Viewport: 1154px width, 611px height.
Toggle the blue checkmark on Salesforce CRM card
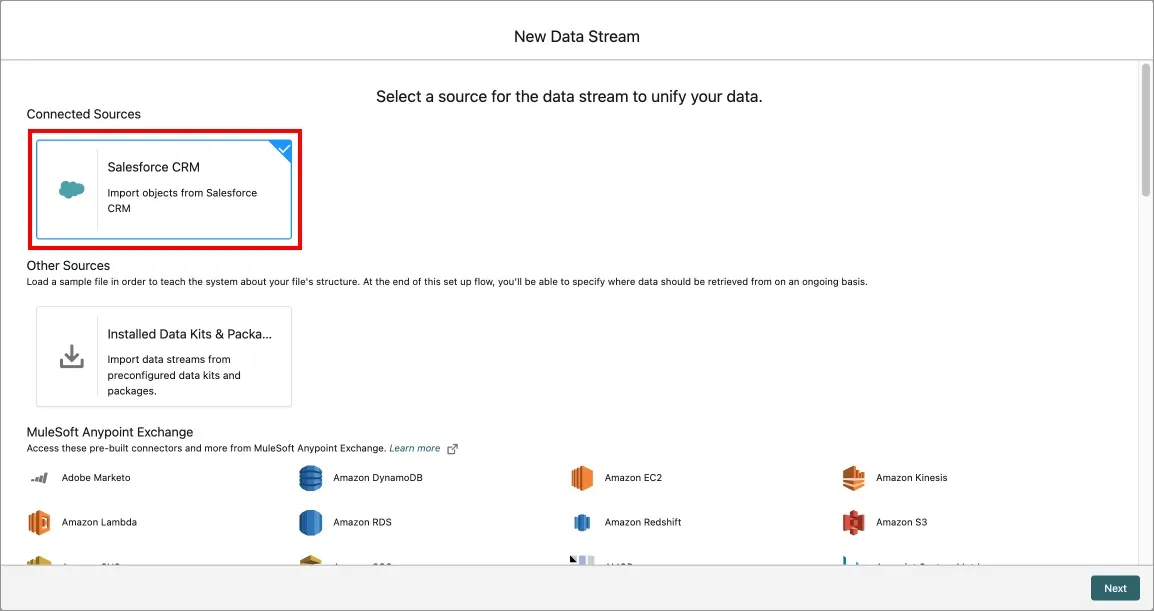click(283, 149)
